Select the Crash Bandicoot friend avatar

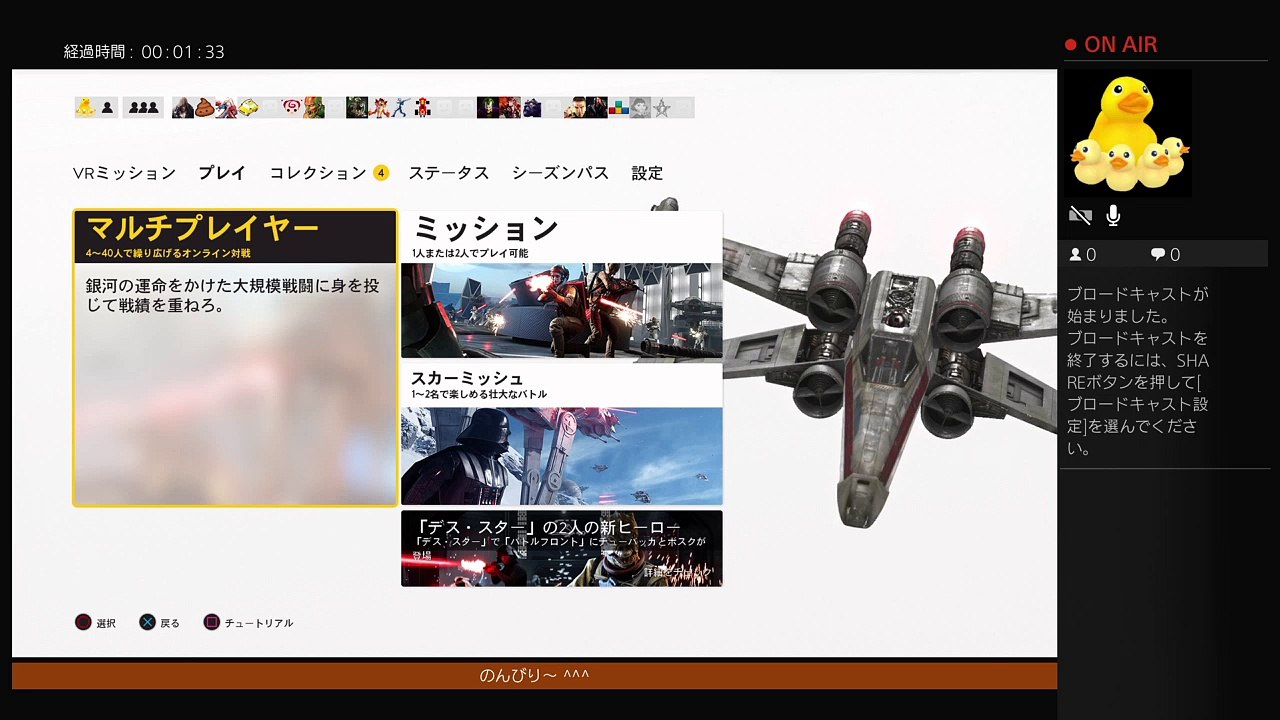tap(378, 108)
